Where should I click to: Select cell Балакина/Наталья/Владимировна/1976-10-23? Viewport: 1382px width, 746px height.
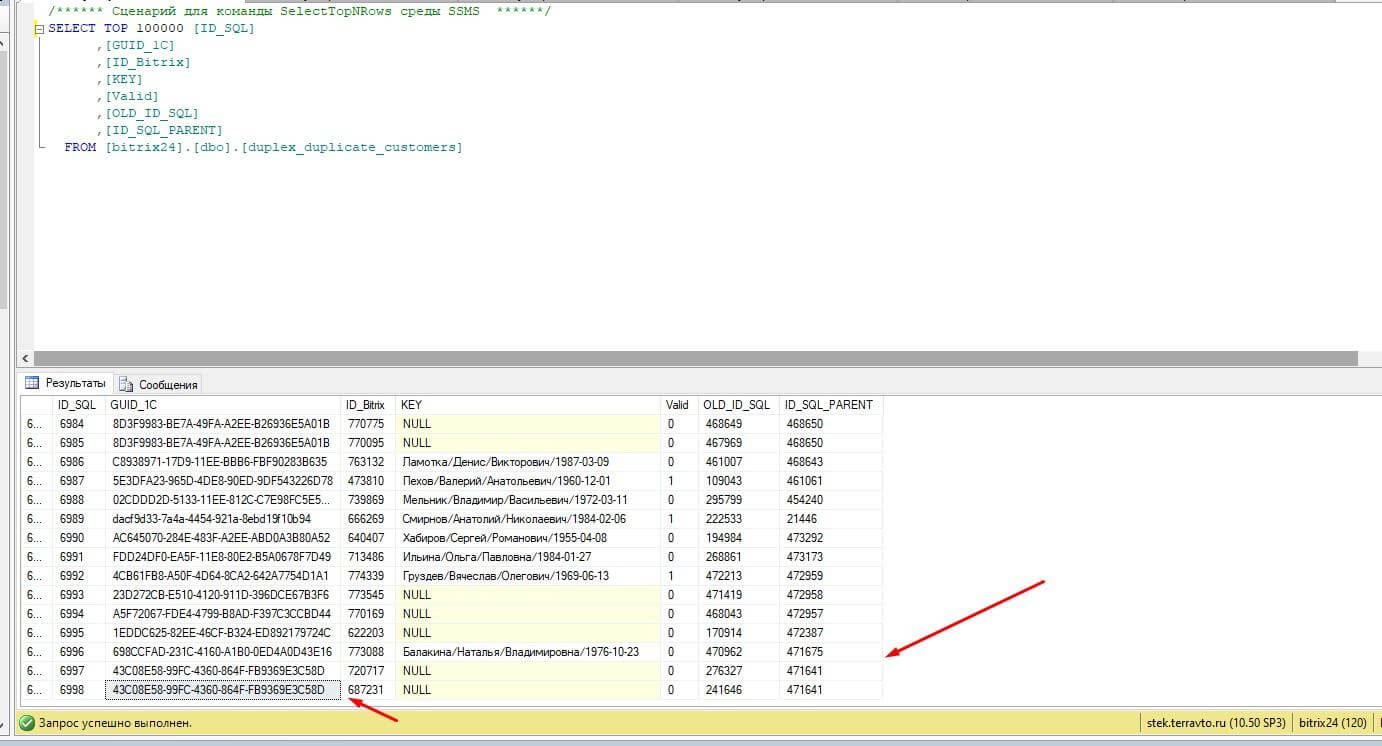[x=520, y=652]
